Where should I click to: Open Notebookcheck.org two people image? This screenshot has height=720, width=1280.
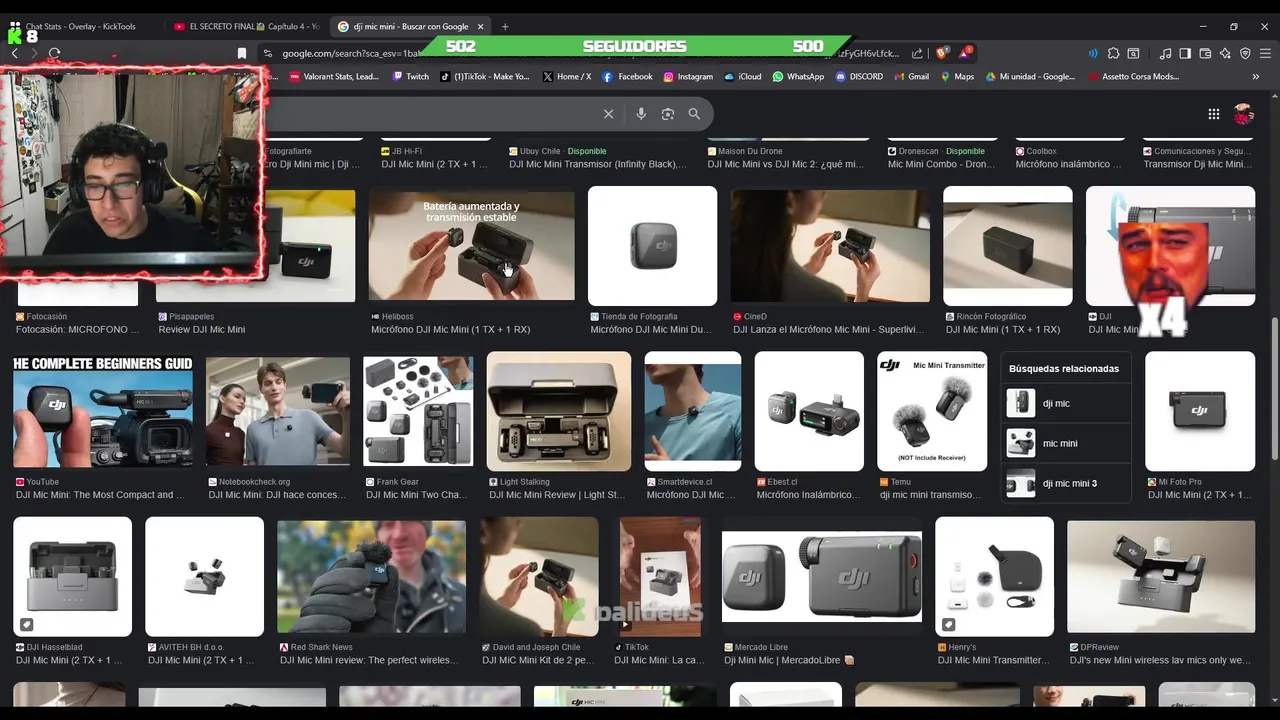click(x=278, y=411)
